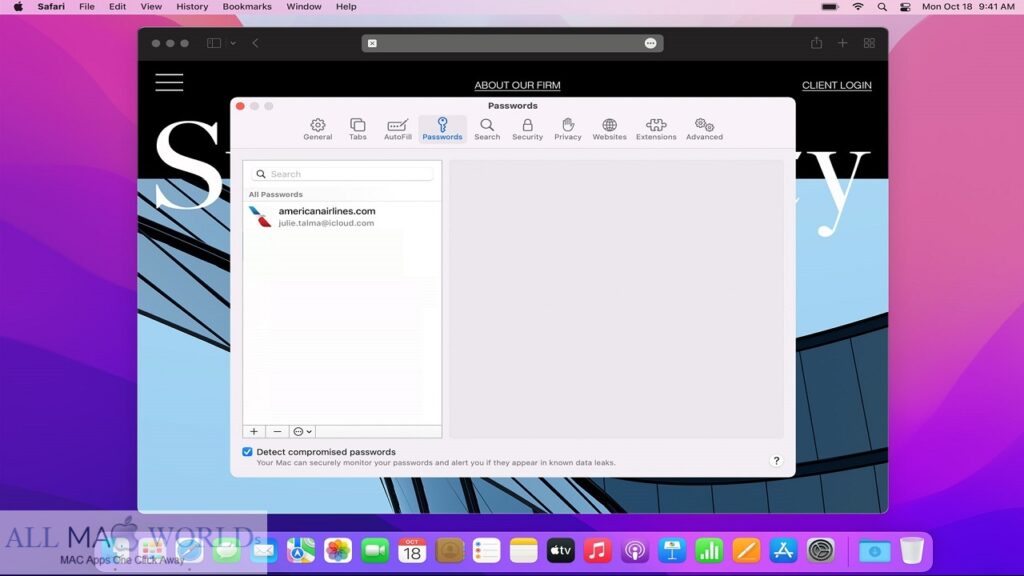Click the battery status icon

tap(830, 7)
